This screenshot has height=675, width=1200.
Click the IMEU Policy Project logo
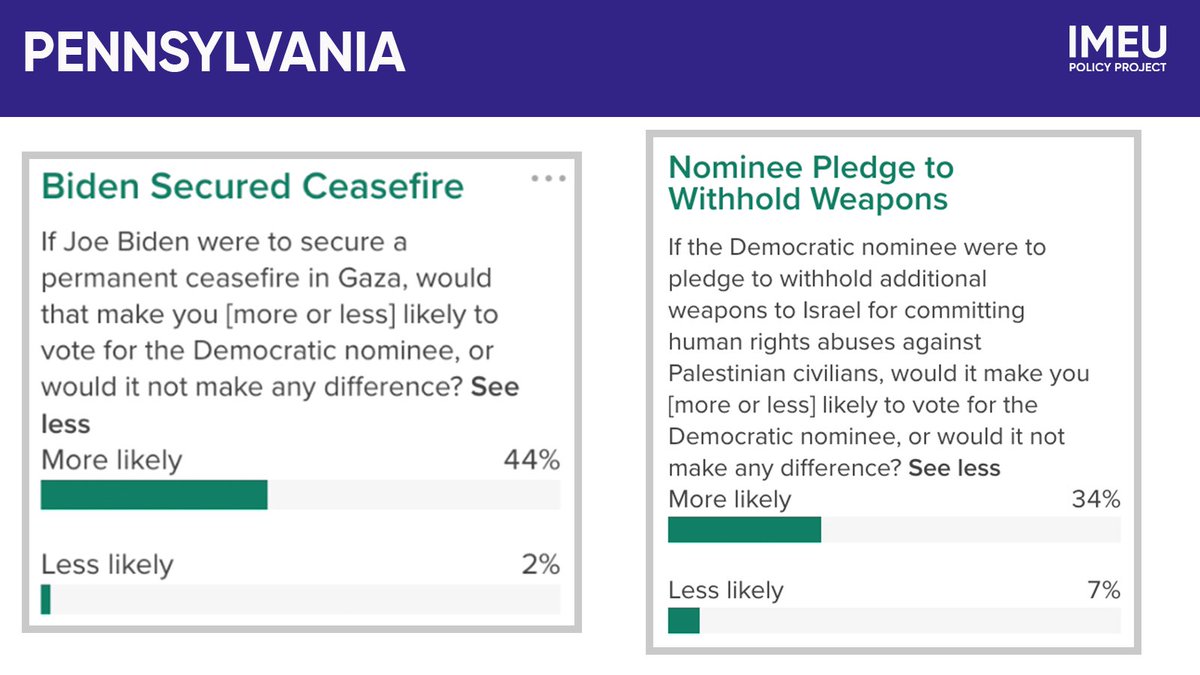(x=1117, y=49)
